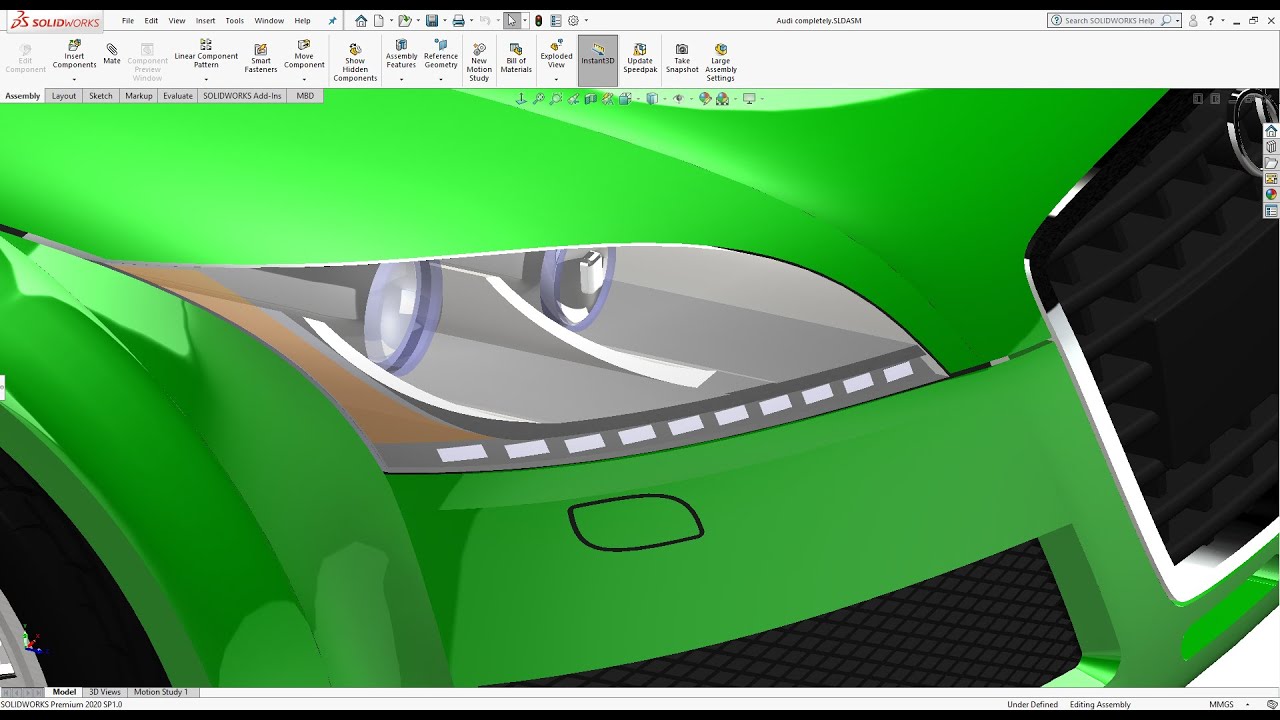Click Zoom to Area in the view toolbar

556,99
